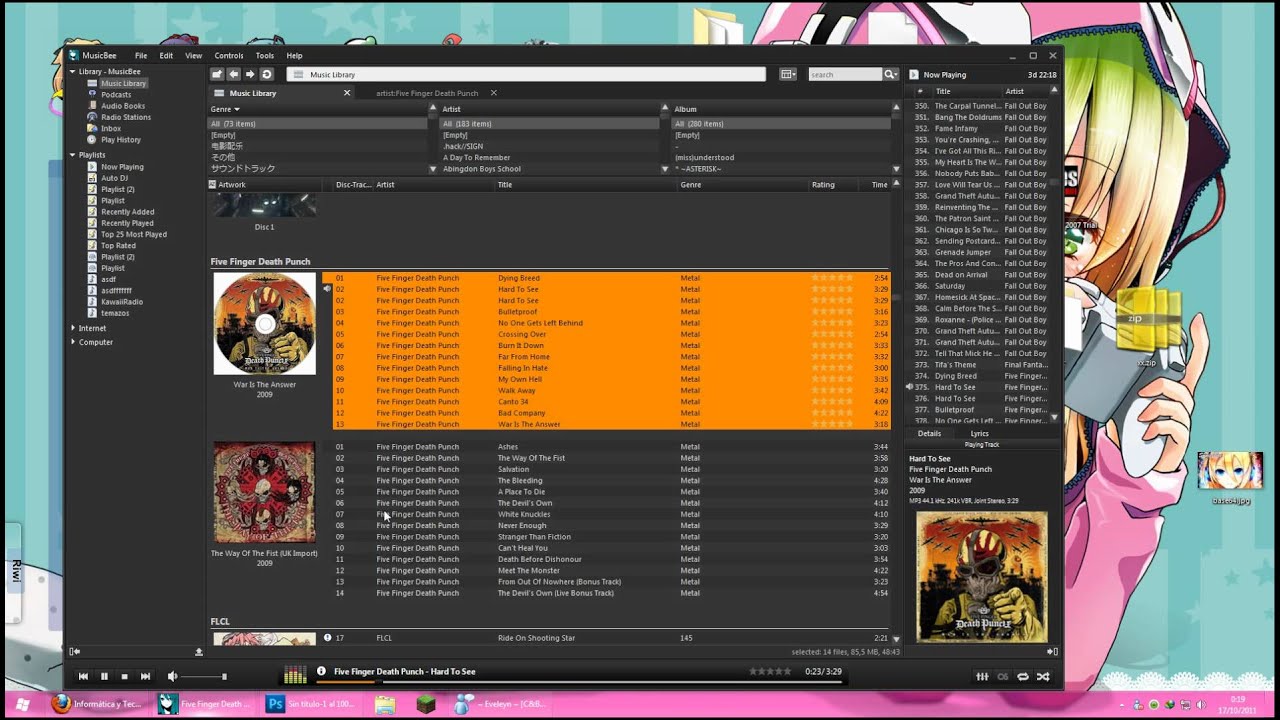Click the navigate back arrow button
The width and height of the screenshot is (1280, 720).
[x=233, y=74]
